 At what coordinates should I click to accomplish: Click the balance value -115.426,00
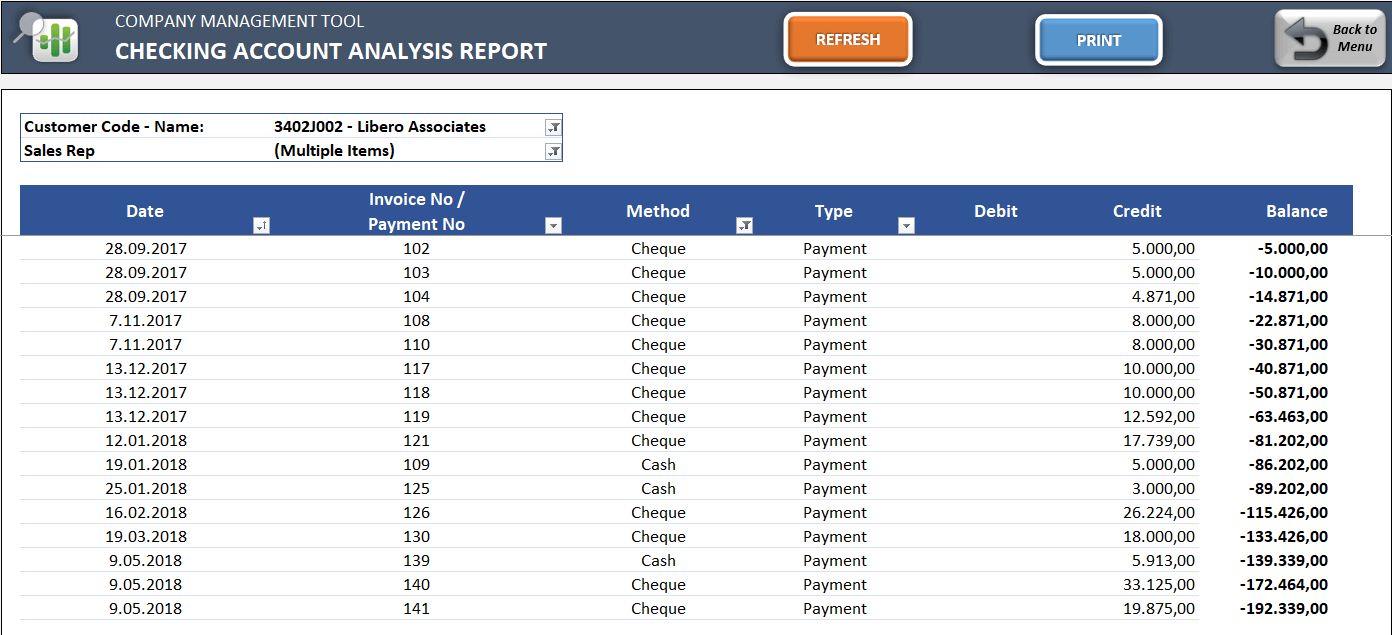click(1284, 513)
